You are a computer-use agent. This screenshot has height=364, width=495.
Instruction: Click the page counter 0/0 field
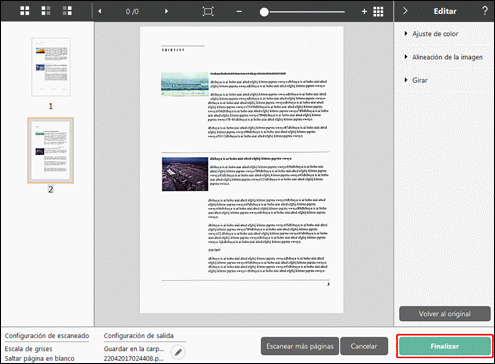pyautogui.click(x=132, y=12)
